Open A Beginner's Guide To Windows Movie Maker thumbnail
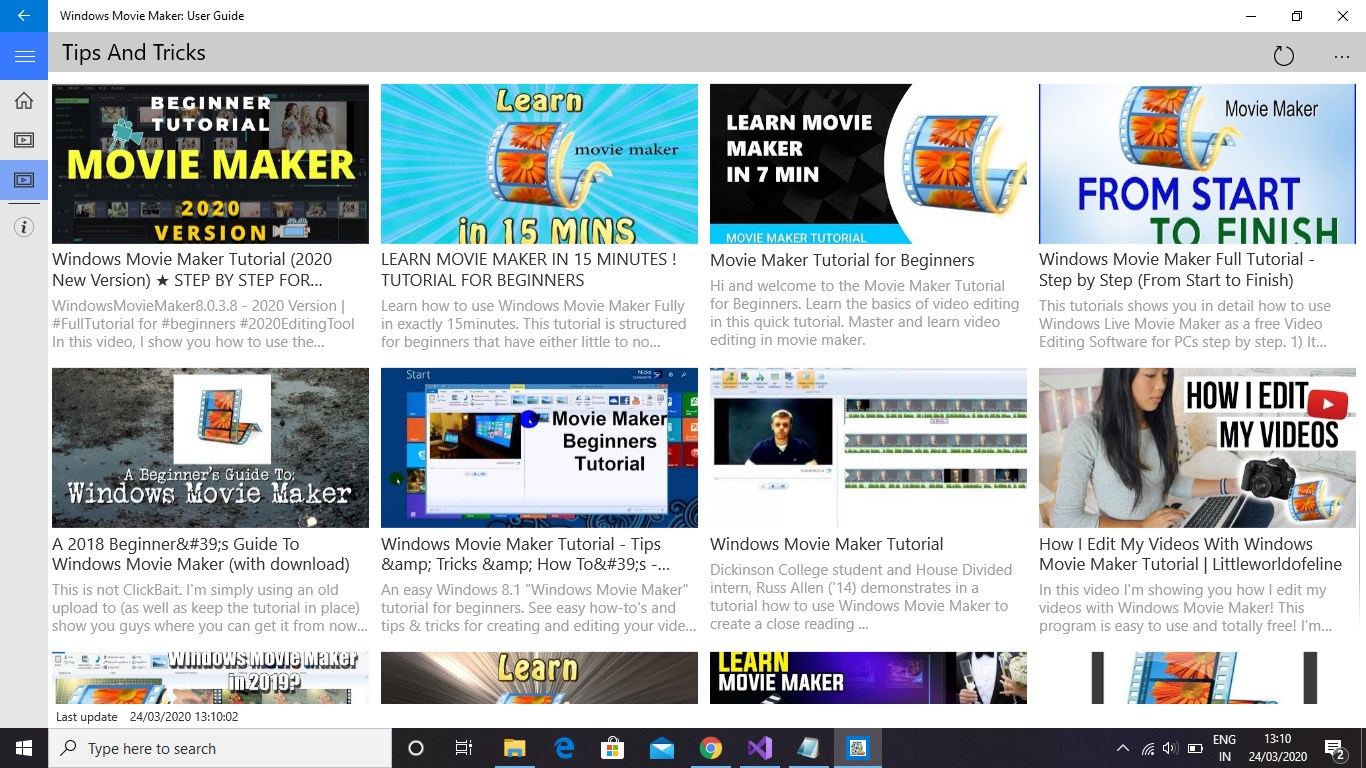Viewport: 1366px width, 768px height. (x=210, y=448)
